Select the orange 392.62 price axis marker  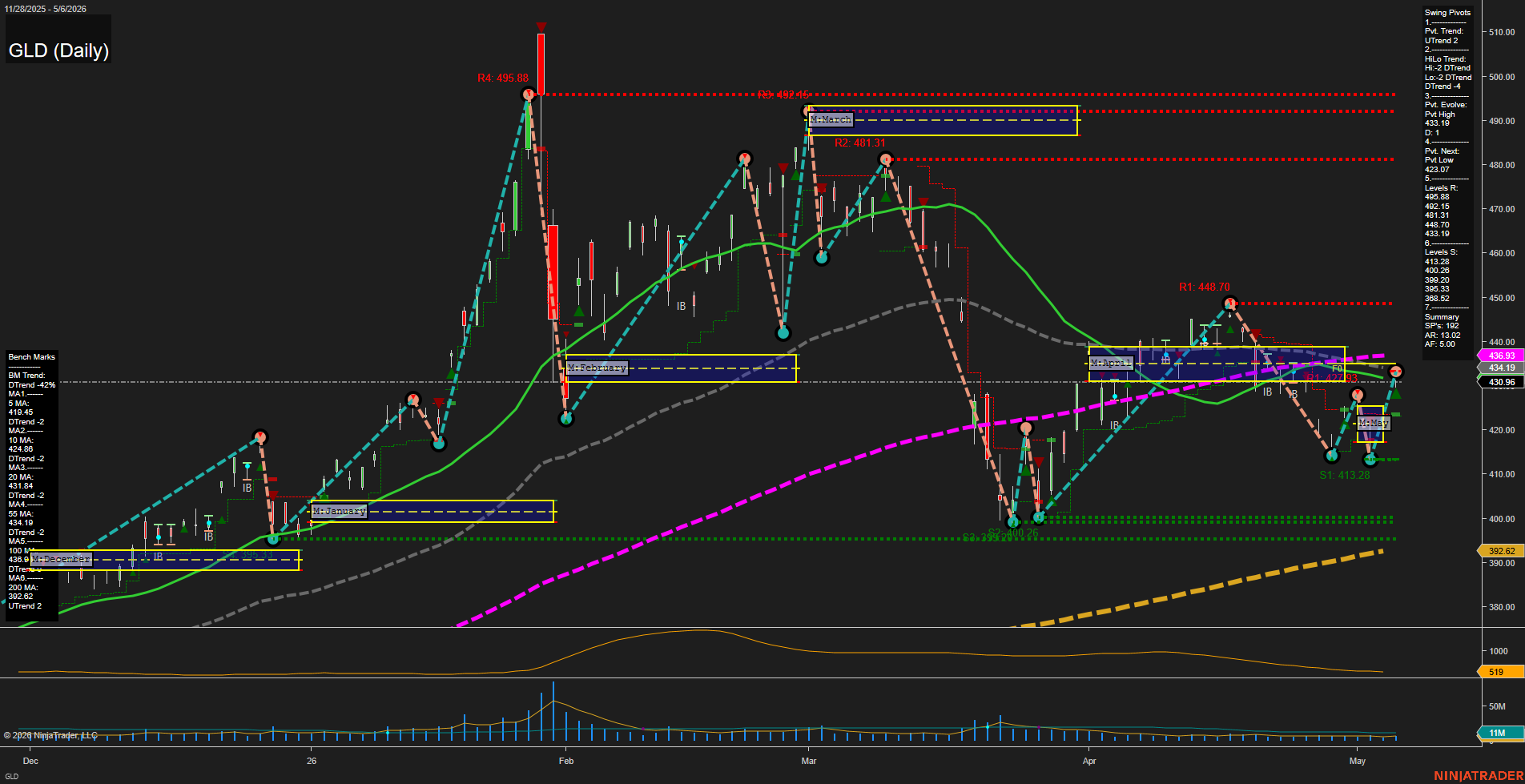pos(1501,551)
